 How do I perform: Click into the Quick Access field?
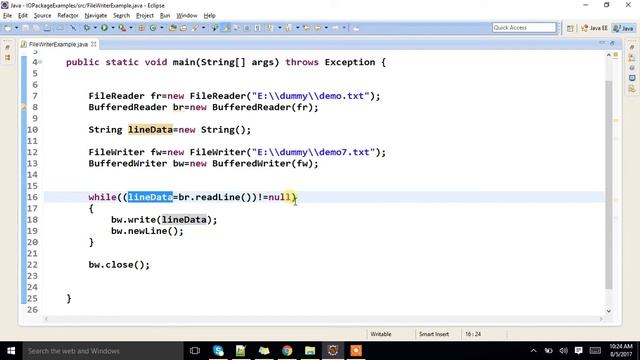tap(524, 27)
